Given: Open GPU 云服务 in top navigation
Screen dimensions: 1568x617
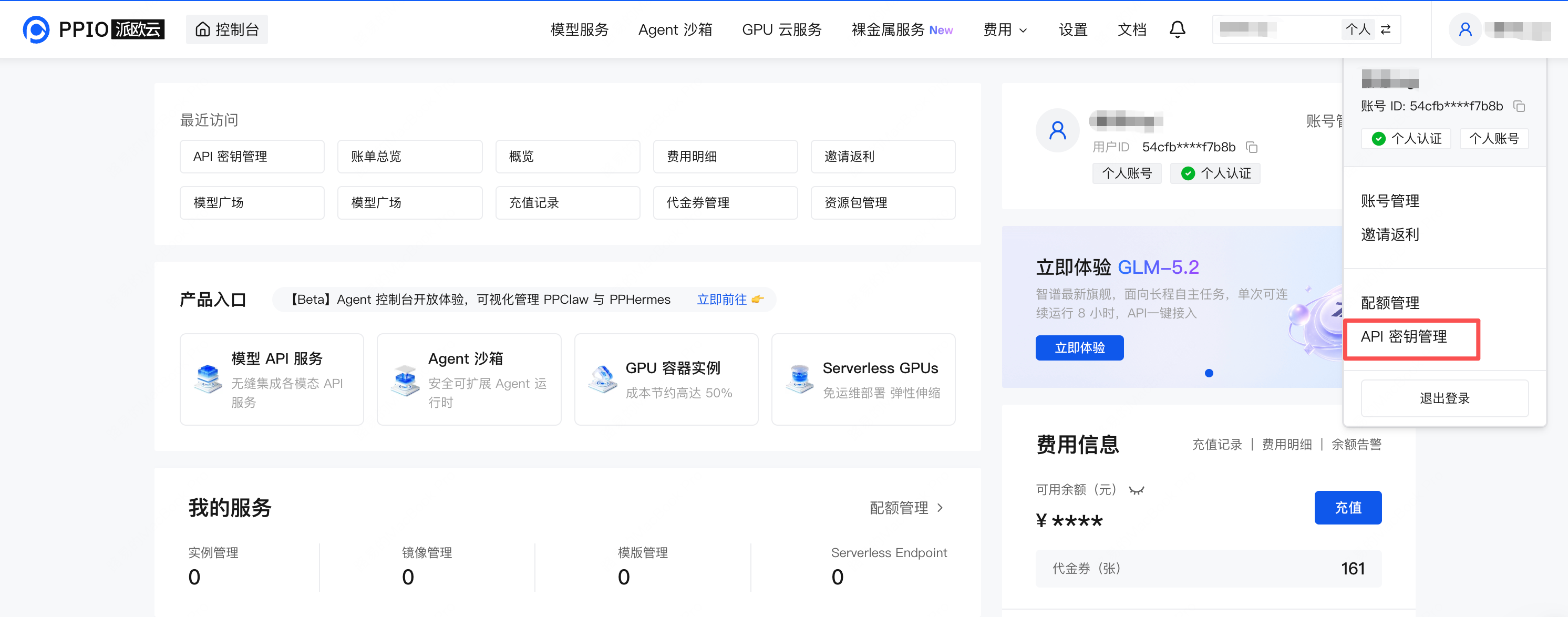Looking at the screenshot, I should click(781, 30).
